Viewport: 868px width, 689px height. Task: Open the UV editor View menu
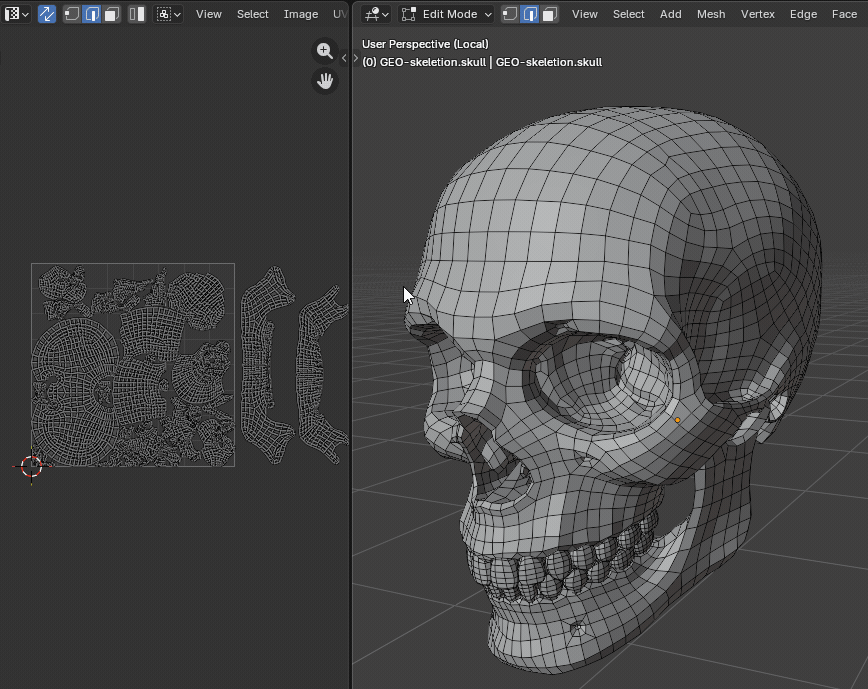[x=208, y=14]
